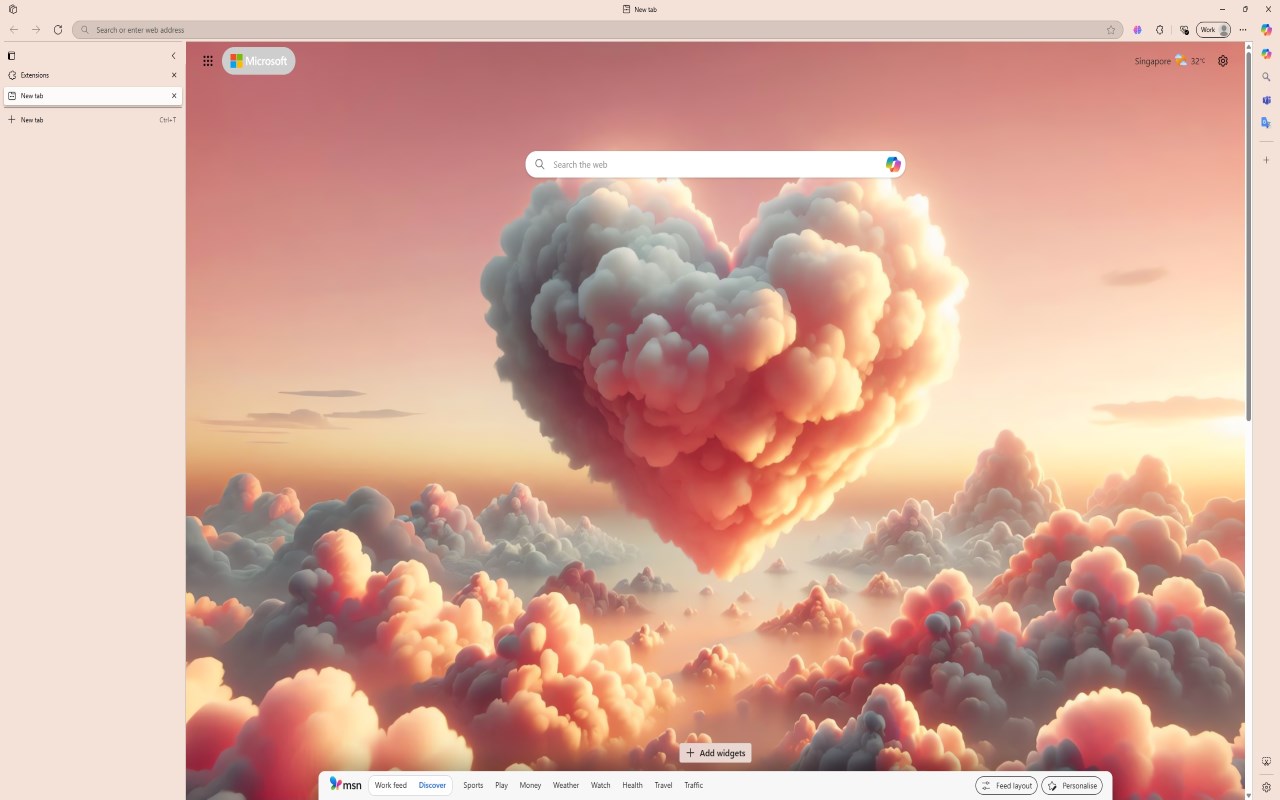The image size is (1280, 800).
Task: Open the Weather feed tab
Action: (566, 786)
